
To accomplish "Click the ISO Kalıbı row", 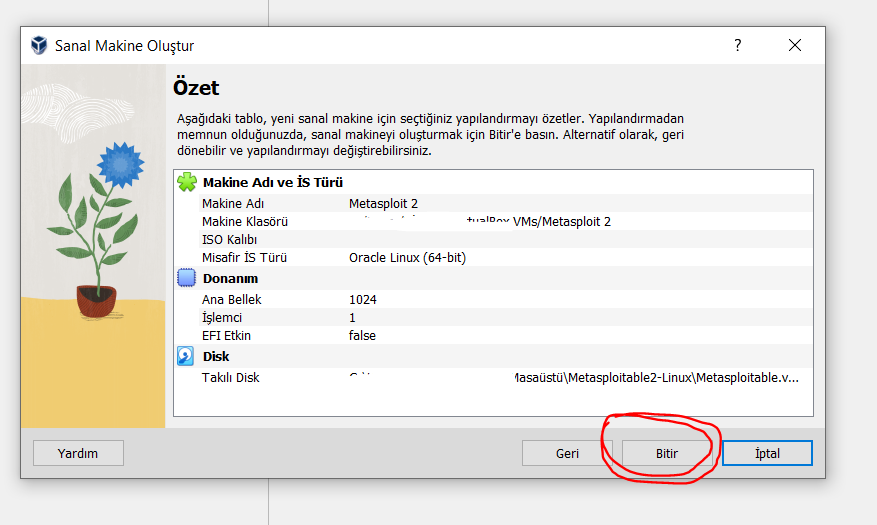I will (506, 240).
